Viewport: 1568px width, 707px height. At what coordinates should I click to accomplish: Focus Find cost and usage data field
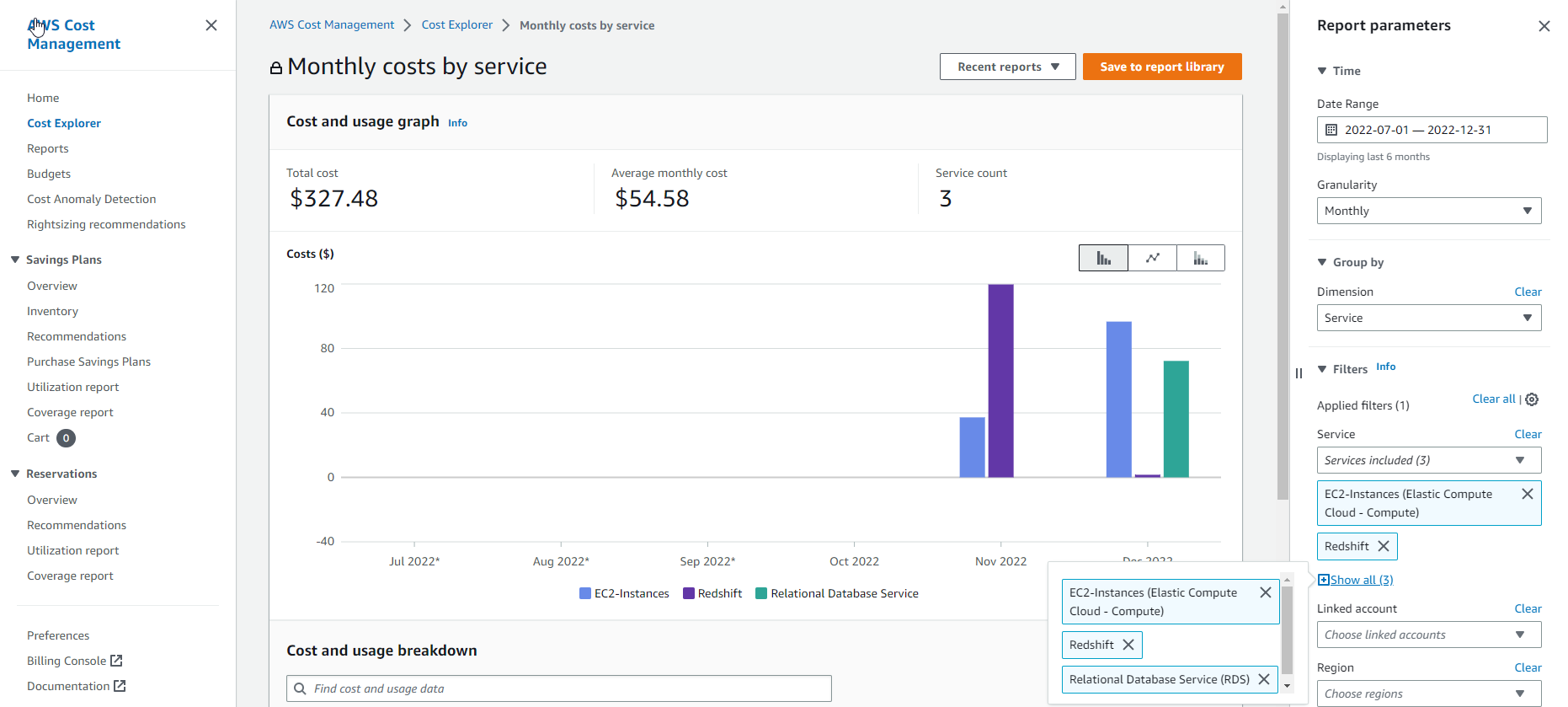click(559, 688)
